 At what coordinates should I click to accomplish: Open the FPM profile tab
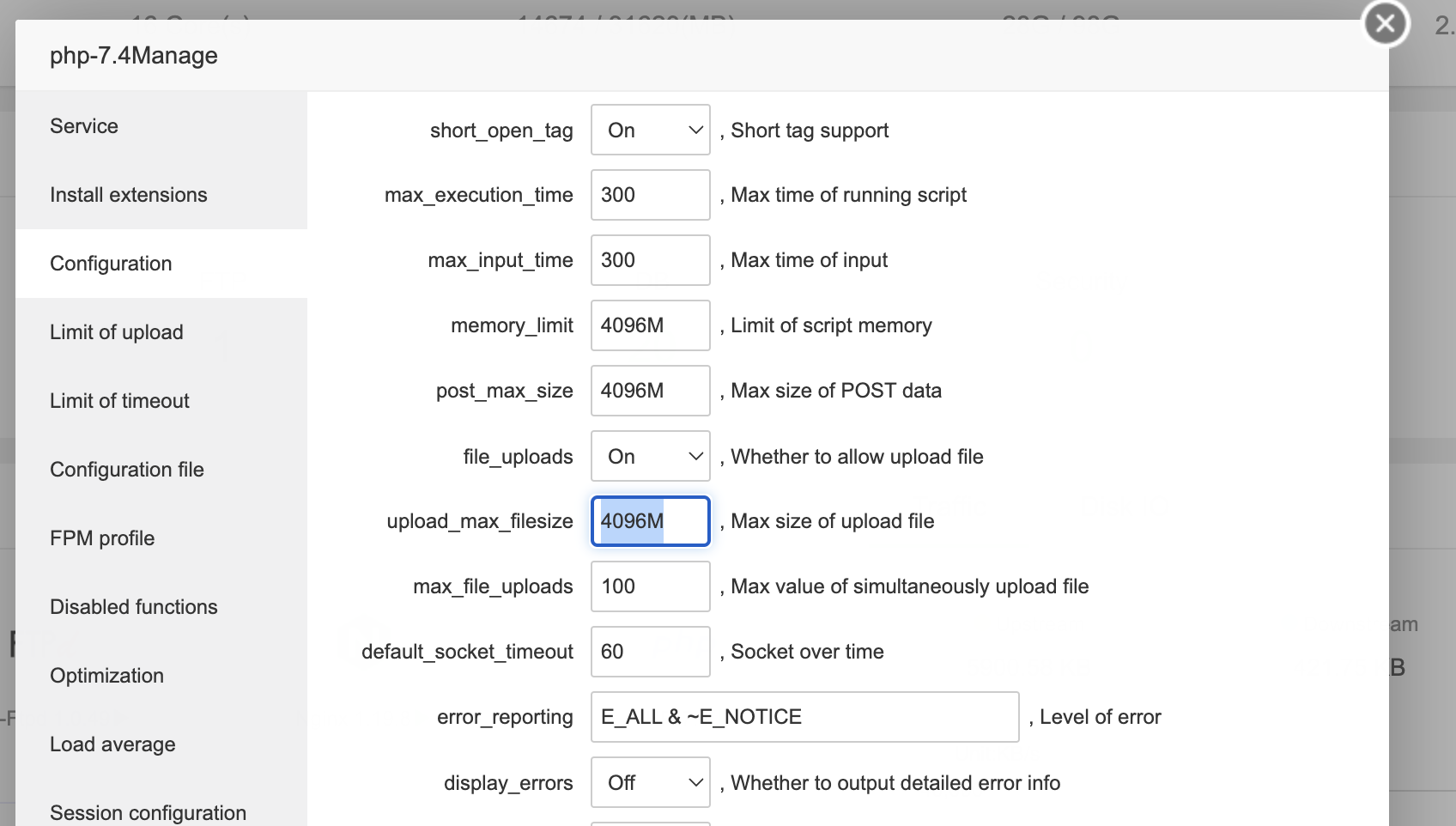[x=102, y=538]
